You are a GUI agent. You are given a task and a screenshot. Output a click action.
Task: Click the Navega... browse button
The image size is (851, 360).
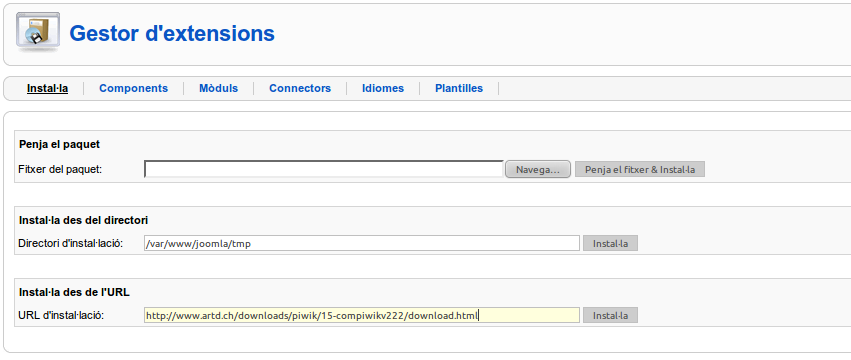click(538, 169)
